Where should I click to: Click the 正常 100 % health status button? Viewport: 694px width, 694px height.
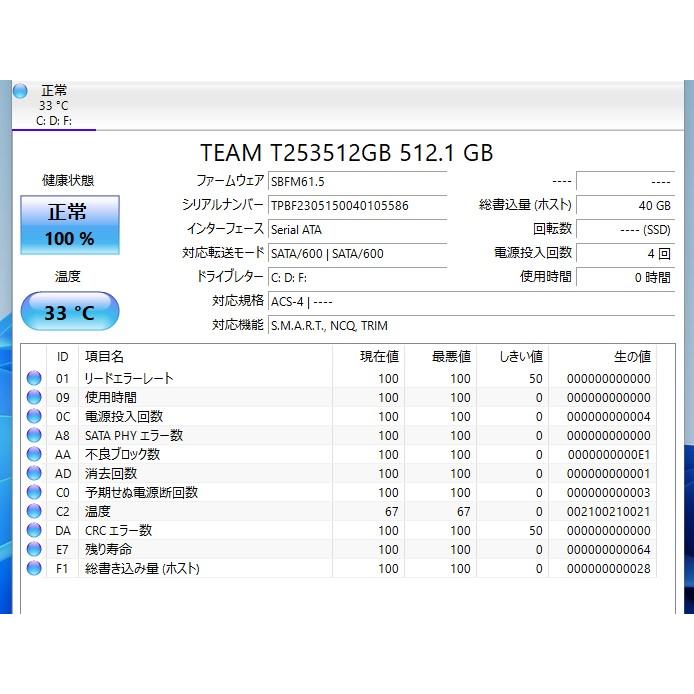tap(70, 225)
